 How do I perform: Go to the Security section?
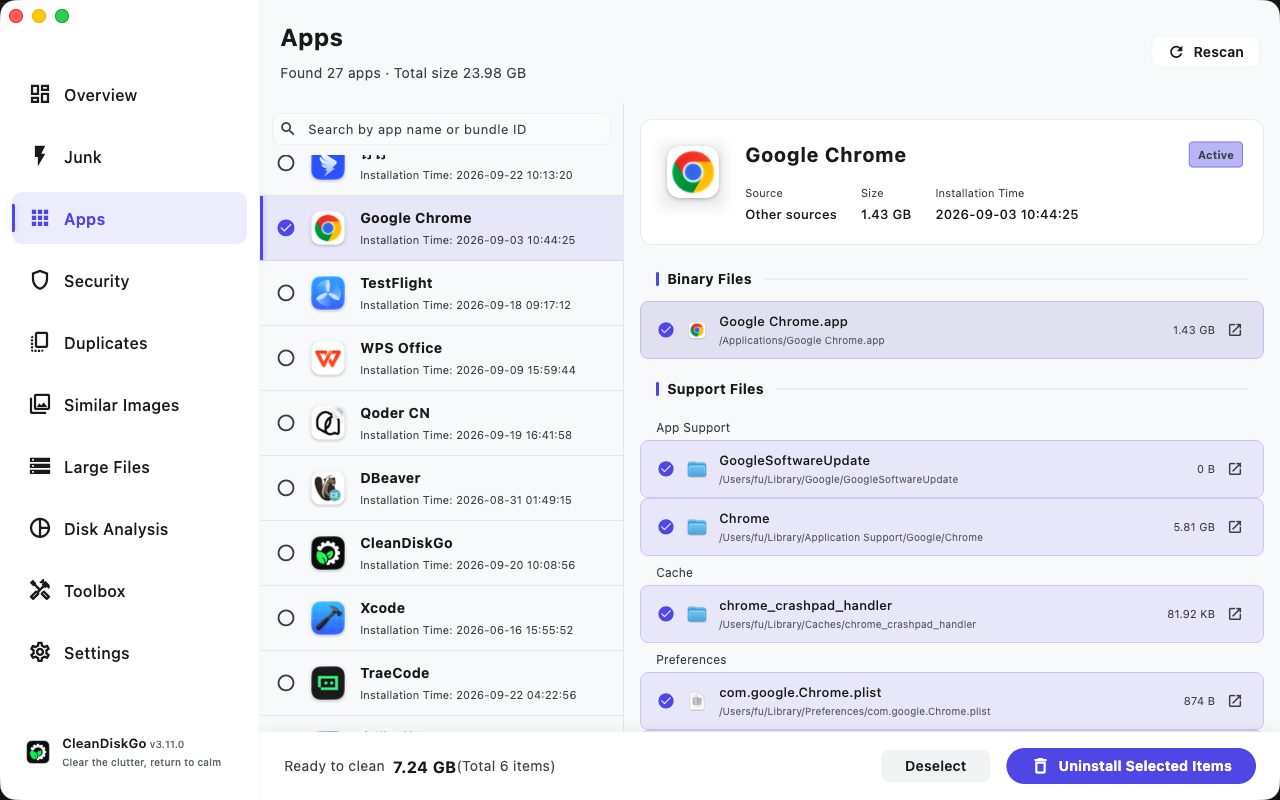[129, 280]
